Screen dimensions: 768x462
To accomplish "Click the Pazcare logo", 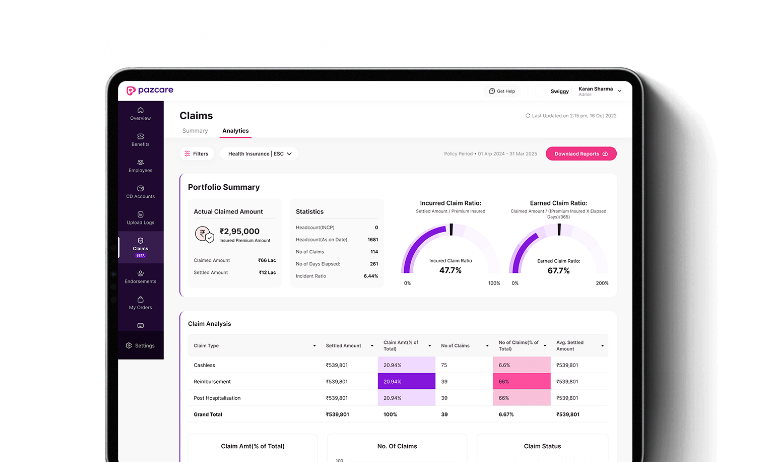I will click(150, 90).
